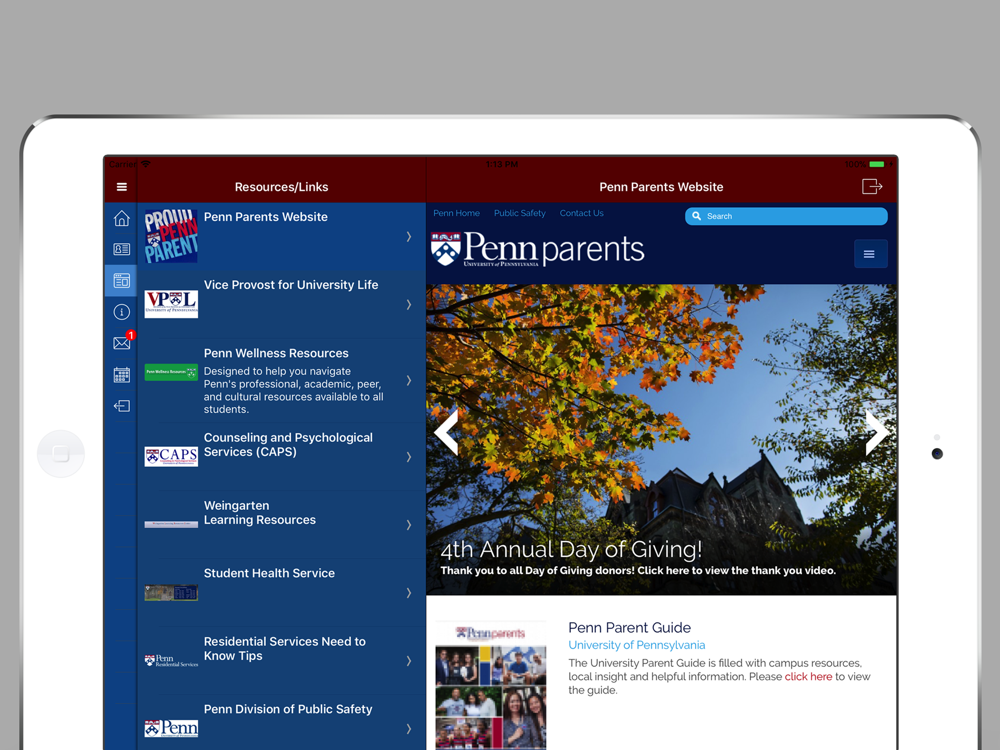Follow the red 'click here' guide link
The image size is (1000, 750).
808,677
